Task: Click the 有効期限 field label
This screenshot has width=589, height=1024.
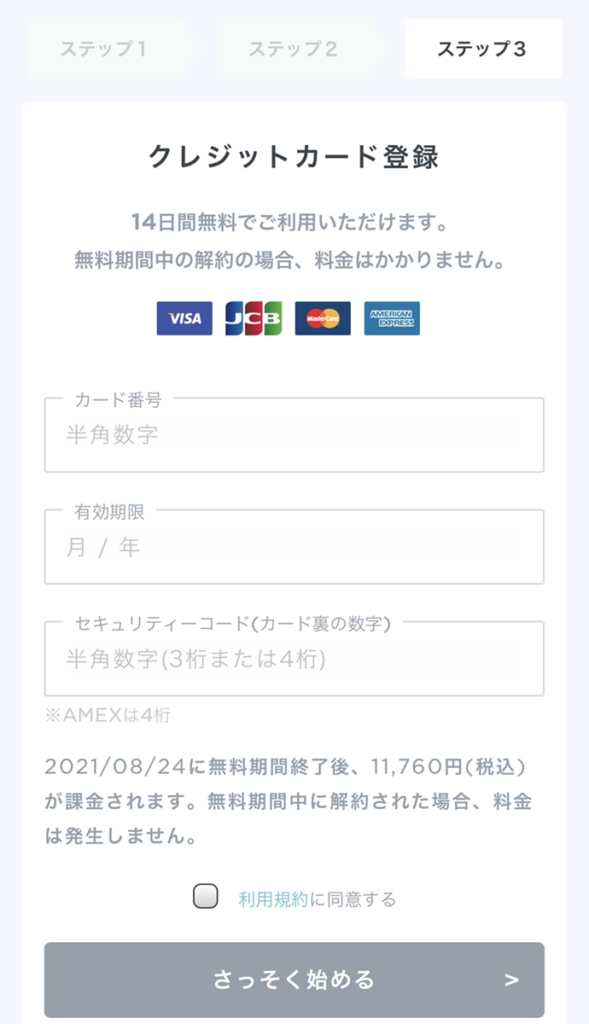Action: pos(110,512)
